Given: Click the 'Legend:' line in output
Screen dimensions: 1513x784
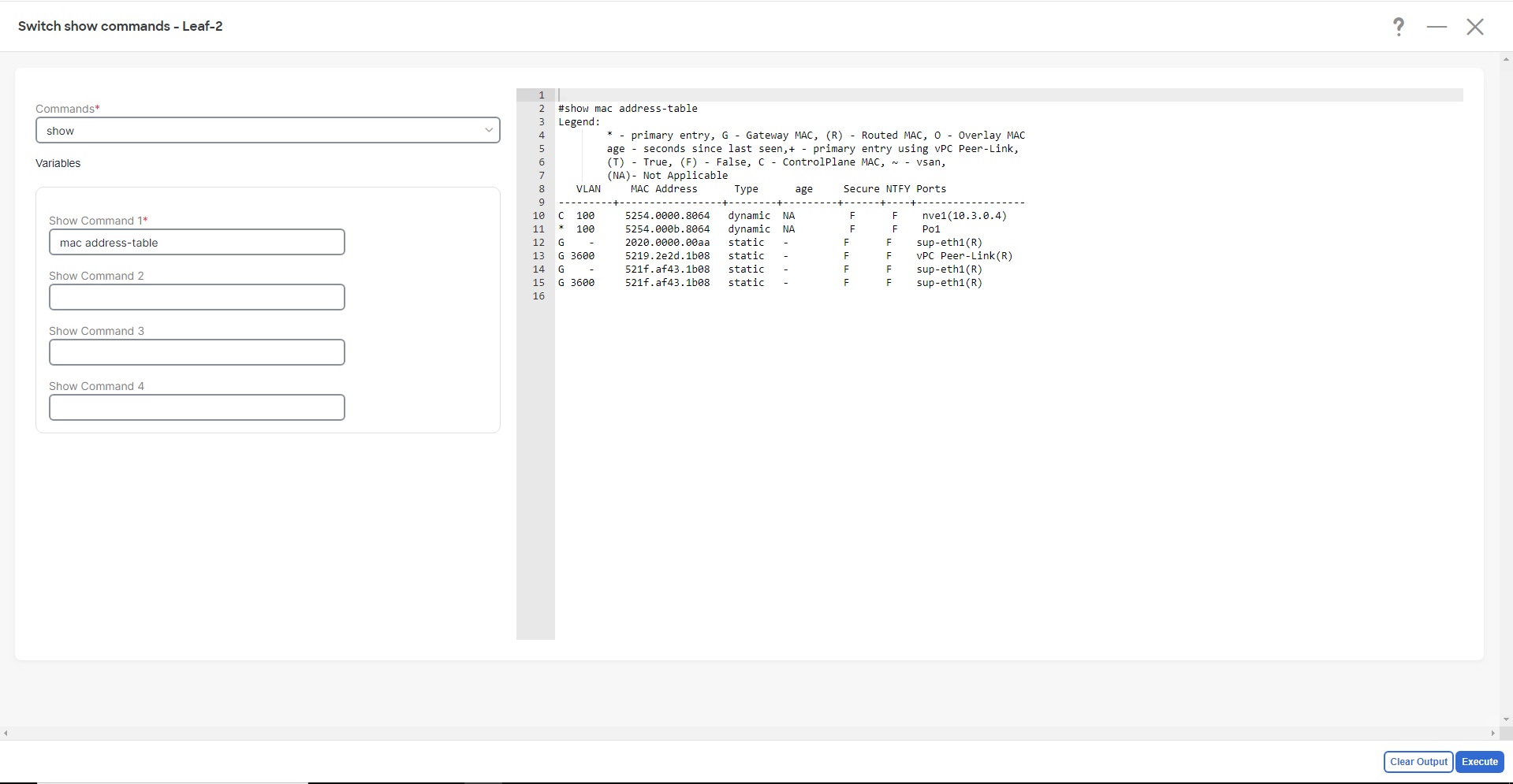Looking at the screenshot, I should coord(579,122).
